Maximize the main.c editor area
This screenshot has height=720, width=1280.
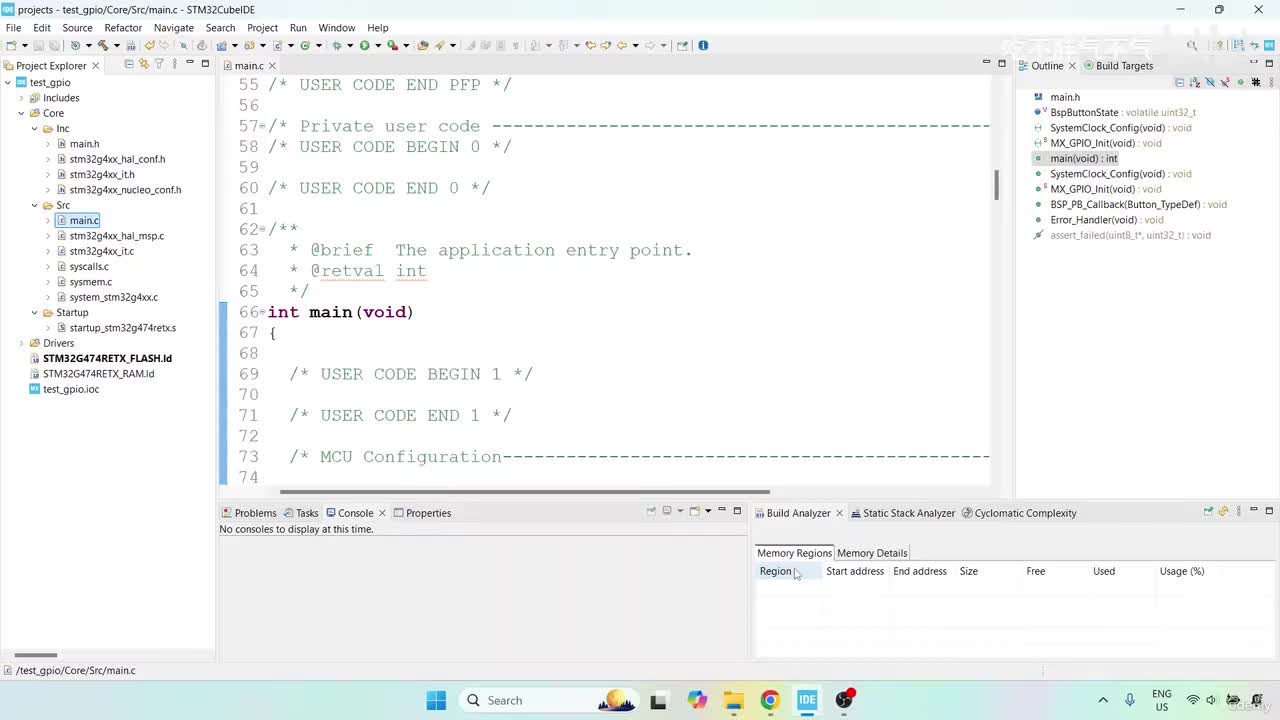pos(1002,63)
